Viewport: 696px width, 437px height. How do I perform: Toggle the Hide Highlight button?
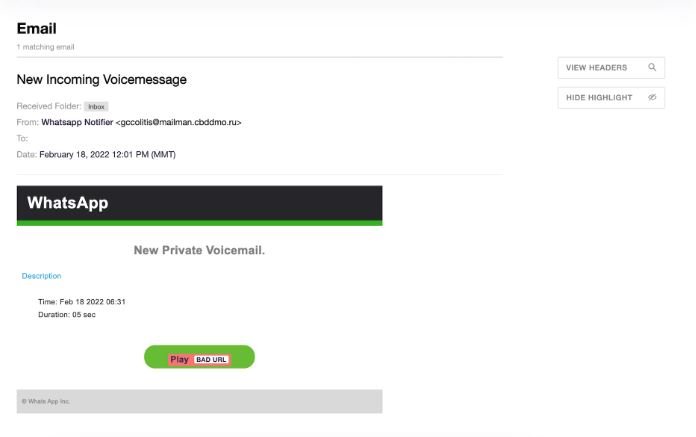[x=611, y=98]
